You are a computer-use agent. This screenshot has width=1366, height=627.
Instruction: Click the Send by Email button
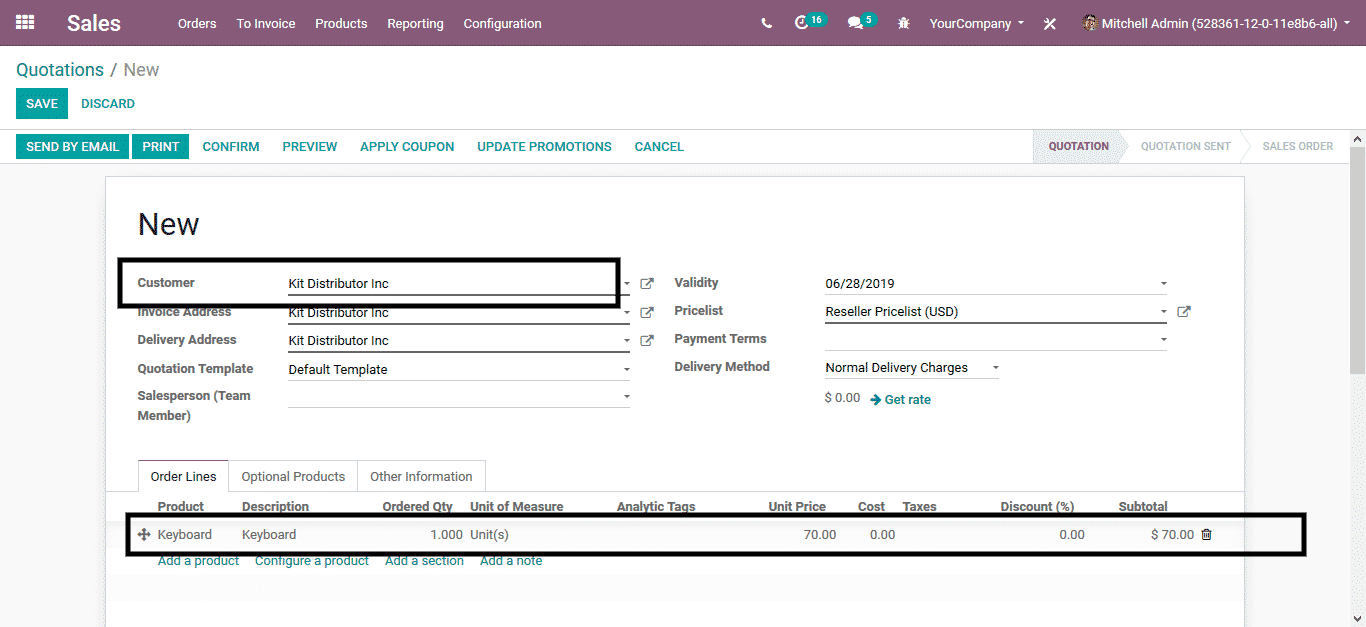72,147
